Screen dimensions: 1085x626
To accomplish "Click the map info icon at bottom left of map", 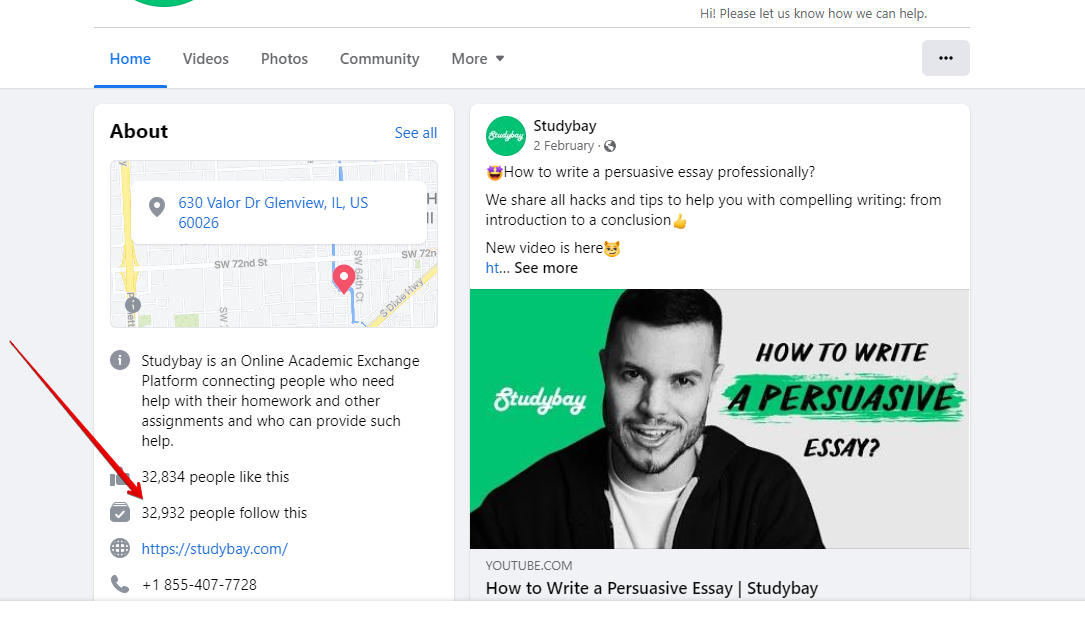I will point(133,305).
